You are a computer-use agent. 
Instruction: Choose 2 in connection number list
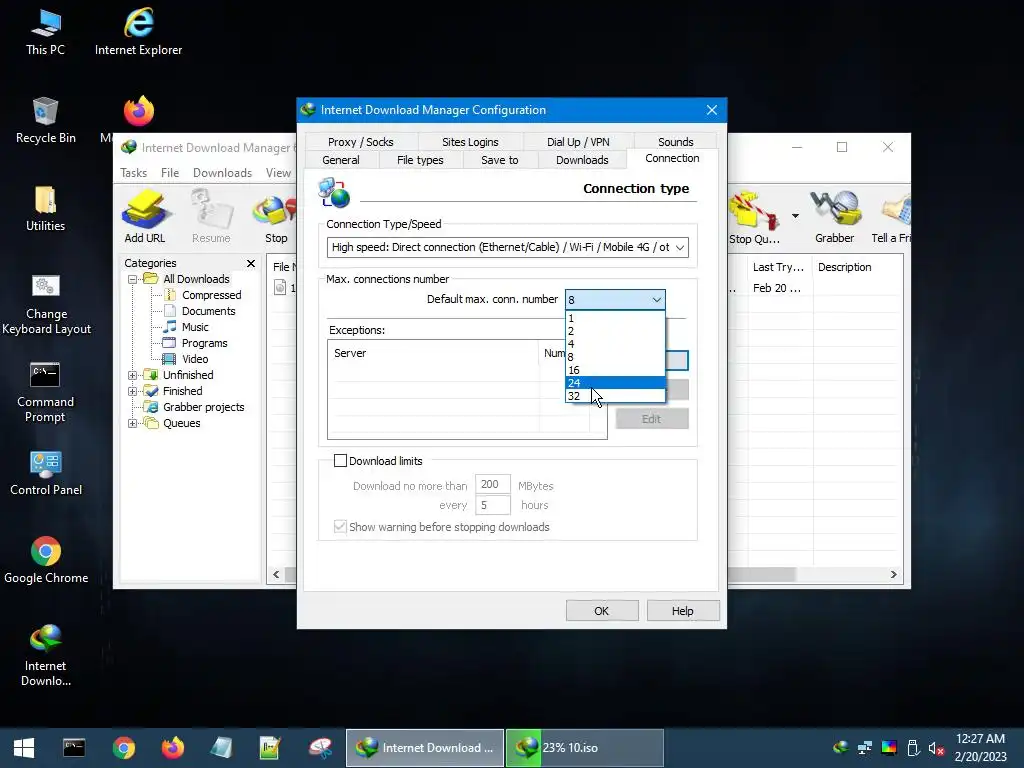coord(615,331)
